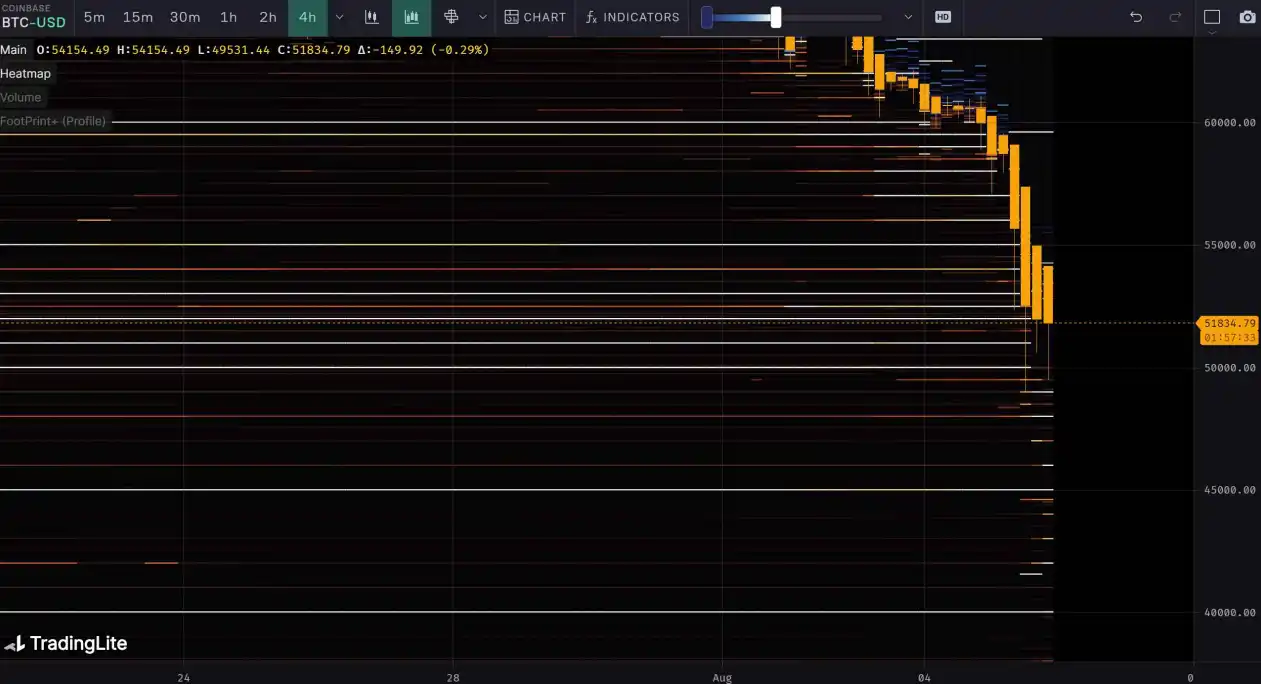This screenshot has height=684, width=1261.
Task: Take a chart snapshot with camera icon
Action: (1246, 17)
